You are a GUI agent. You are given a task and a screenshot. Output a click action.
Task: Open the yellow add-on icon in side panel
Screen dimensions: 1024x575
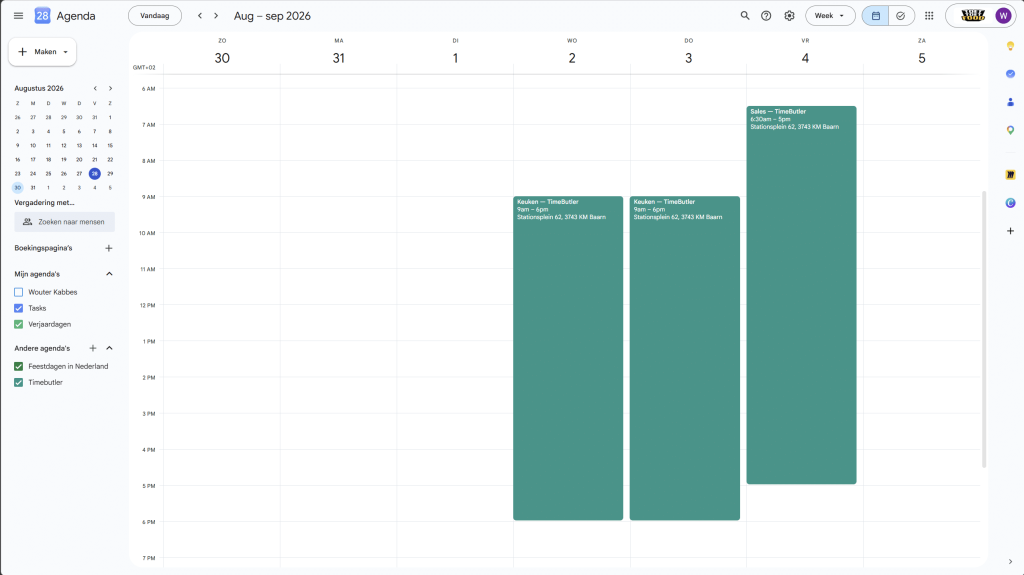tap(1010, 174)
